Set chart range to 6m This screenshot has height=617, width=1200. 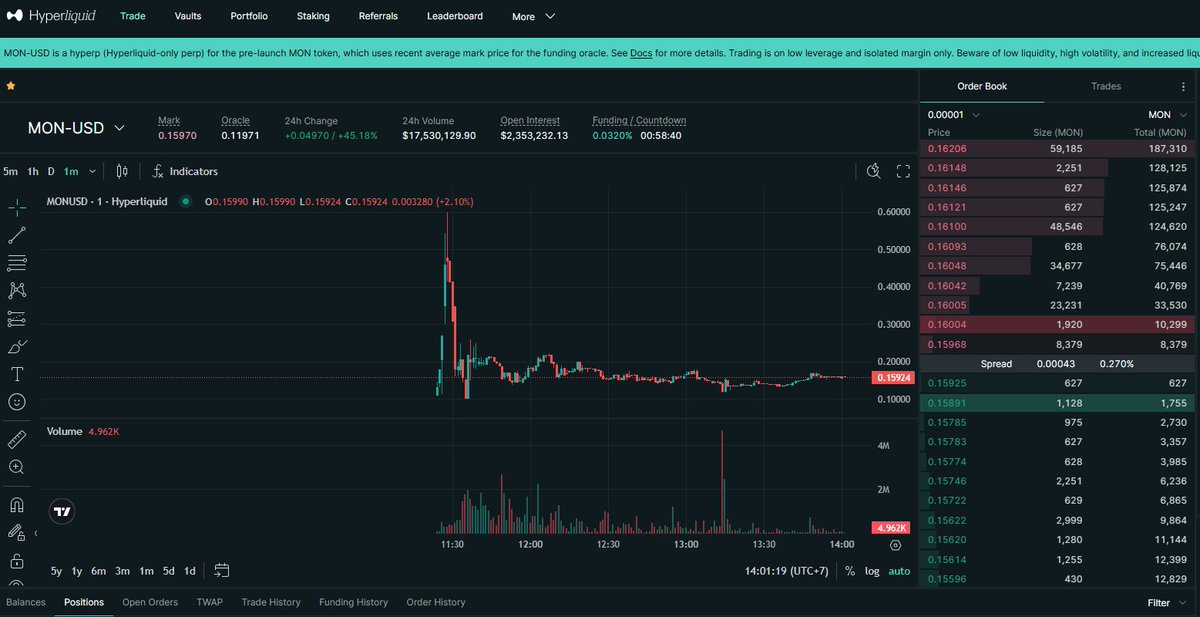[98, 571]
